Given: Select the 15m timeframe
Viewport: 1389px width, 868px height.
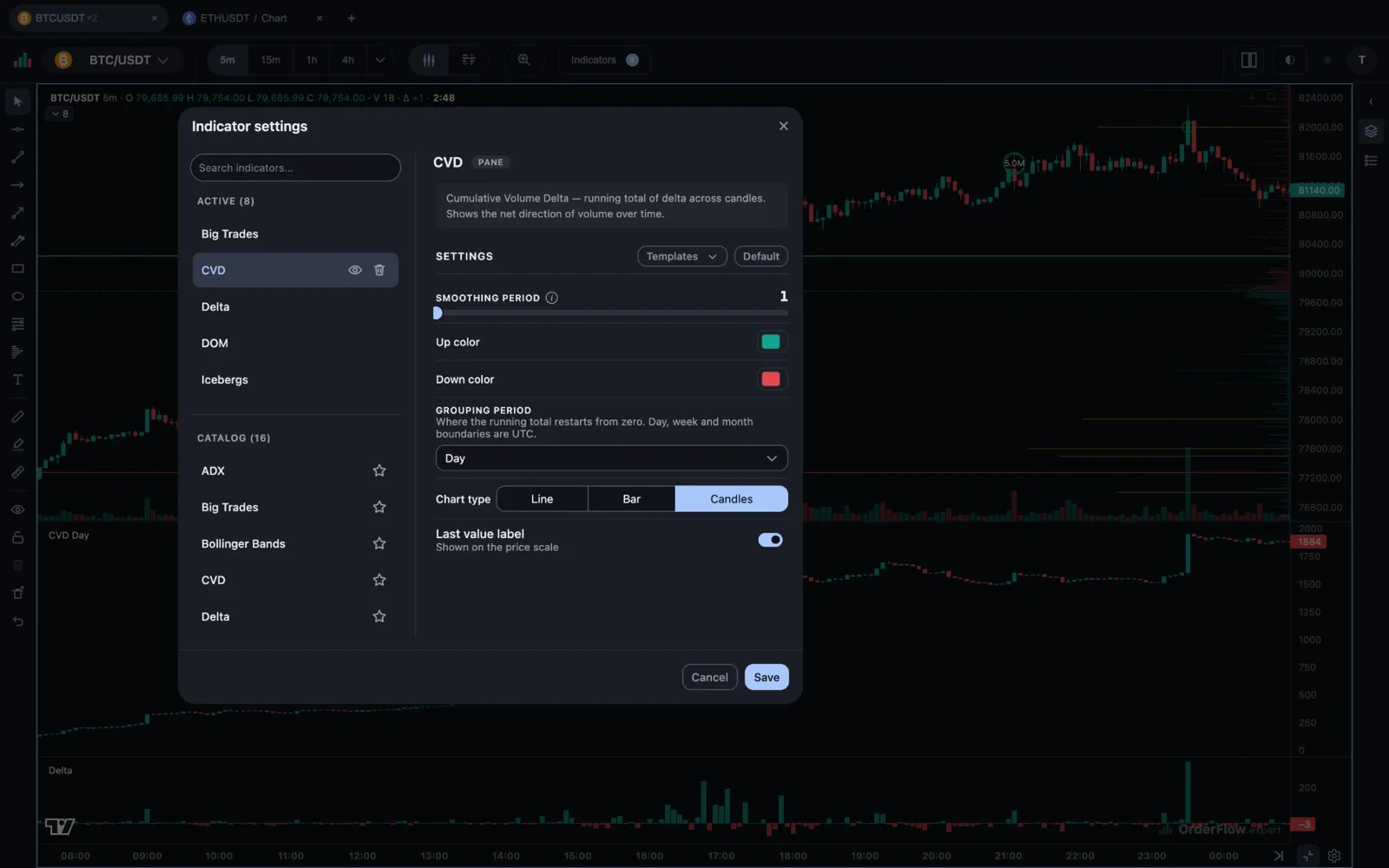Looking at the screenshot, I should click(271, 60).
